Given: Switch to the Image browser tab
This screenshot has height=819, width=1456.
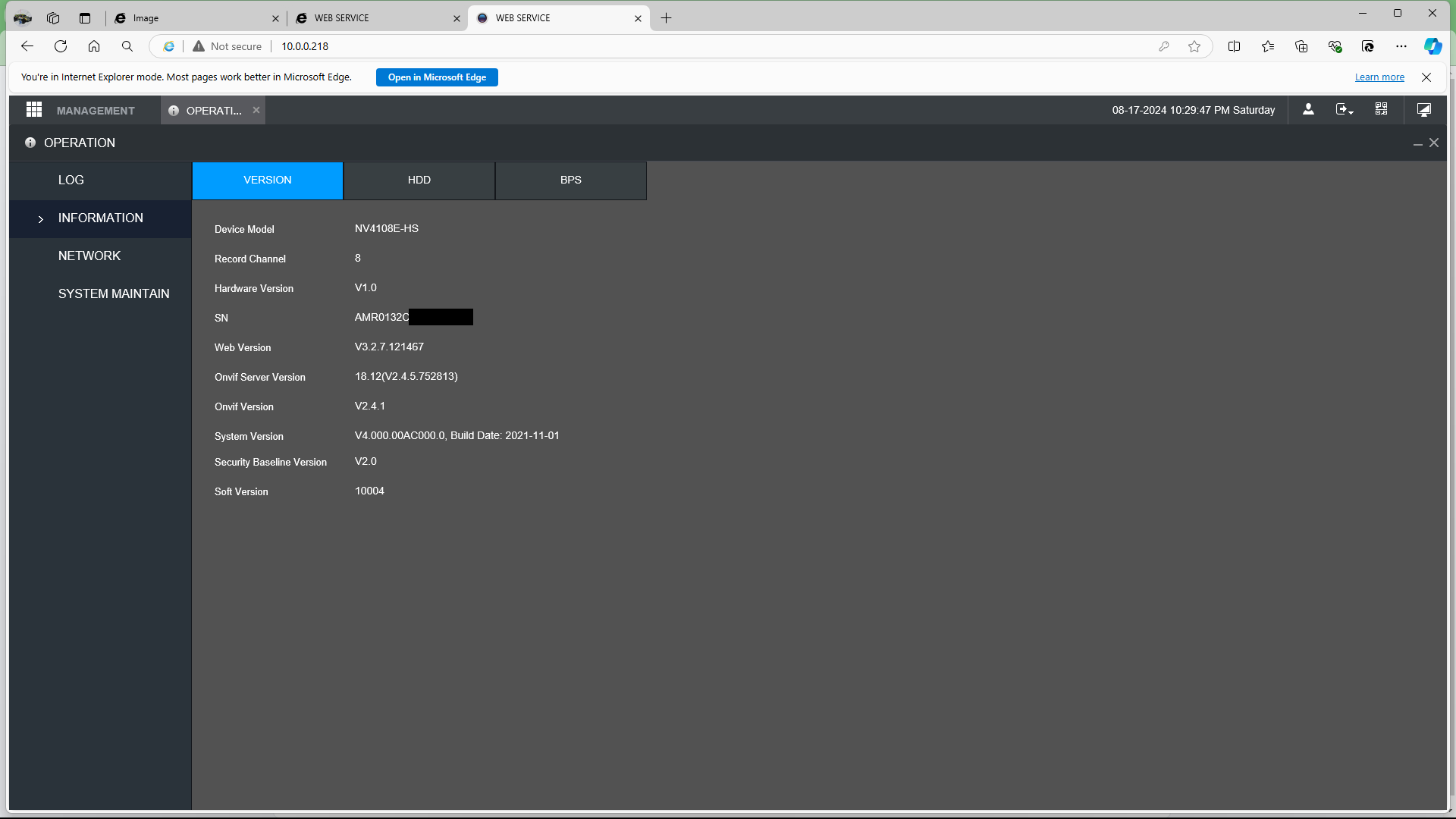Looking at the screenshot, I should 196,18.
